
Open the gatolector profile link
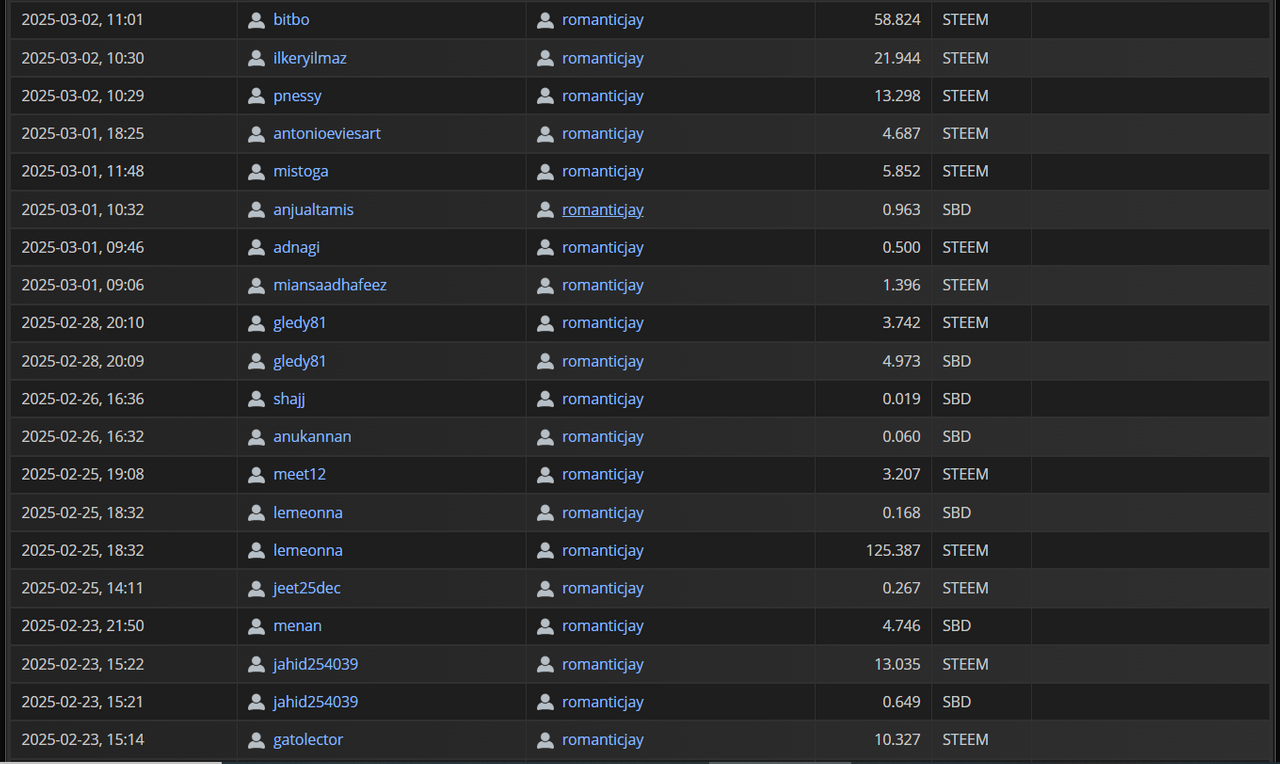pyautogui.click(x=308, y=740)
